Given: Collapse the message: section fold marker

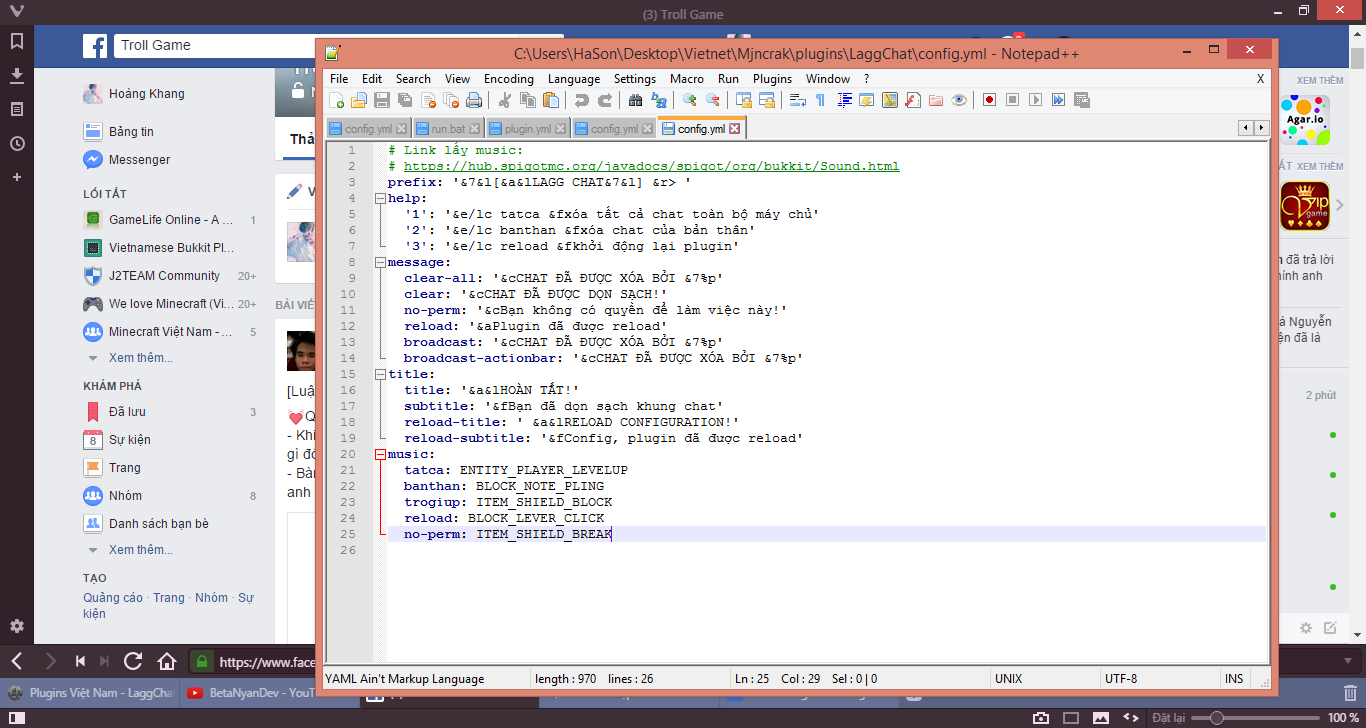Looking at the screenshot, I should 380,263.
